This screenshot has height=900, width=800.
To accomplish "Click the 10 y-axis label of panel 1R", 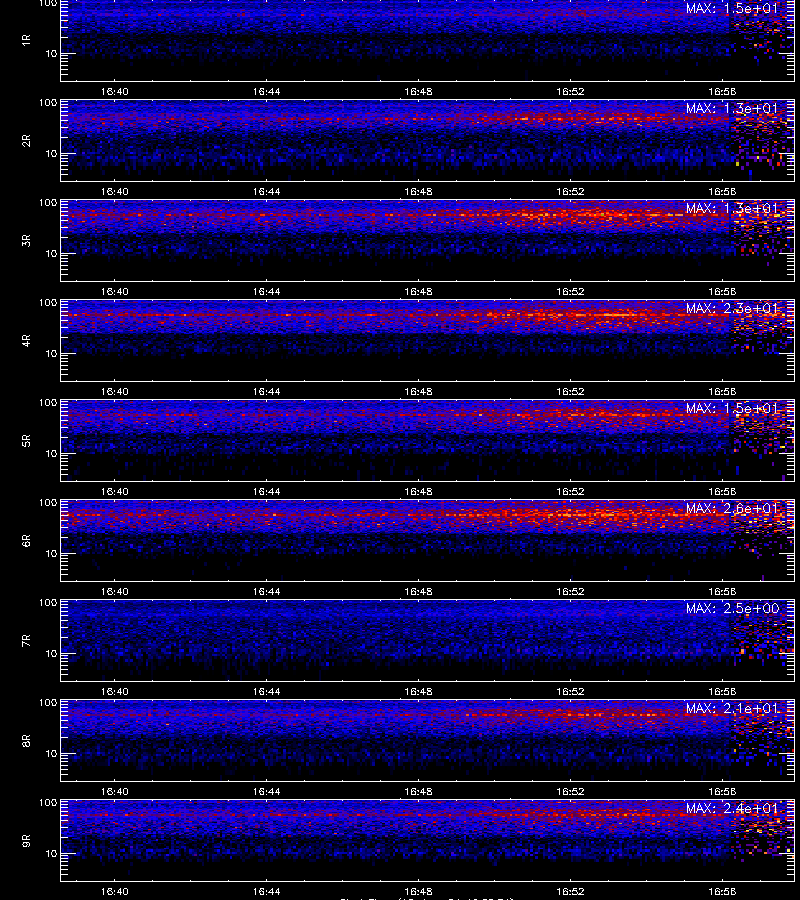I will (x=51, y=53).
